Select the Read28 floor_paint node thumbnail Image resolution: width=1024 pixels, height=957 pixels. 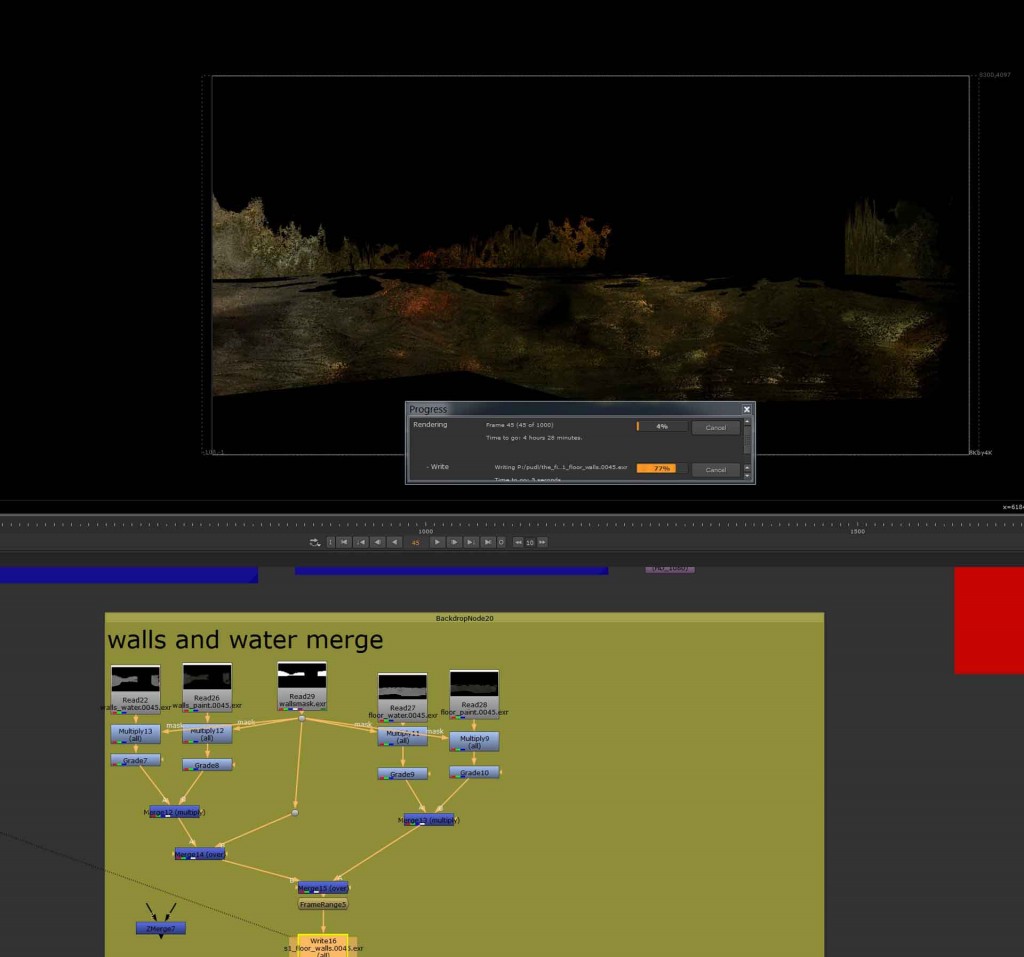(474, 685)
